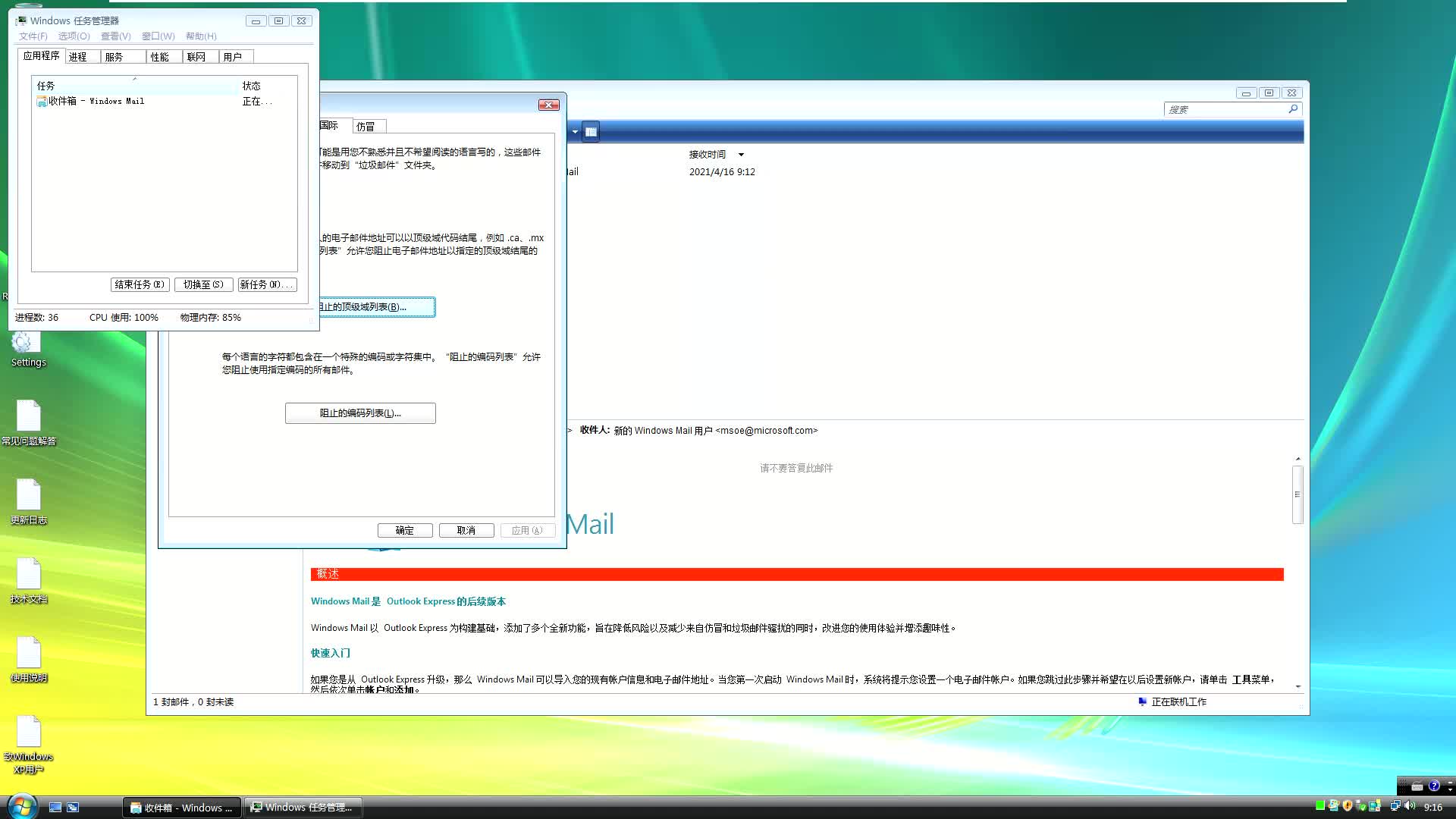This screenshot has height=819, width=1456.
Task: Click preview pane scroll up arrow
Action: coord(1298,459)
